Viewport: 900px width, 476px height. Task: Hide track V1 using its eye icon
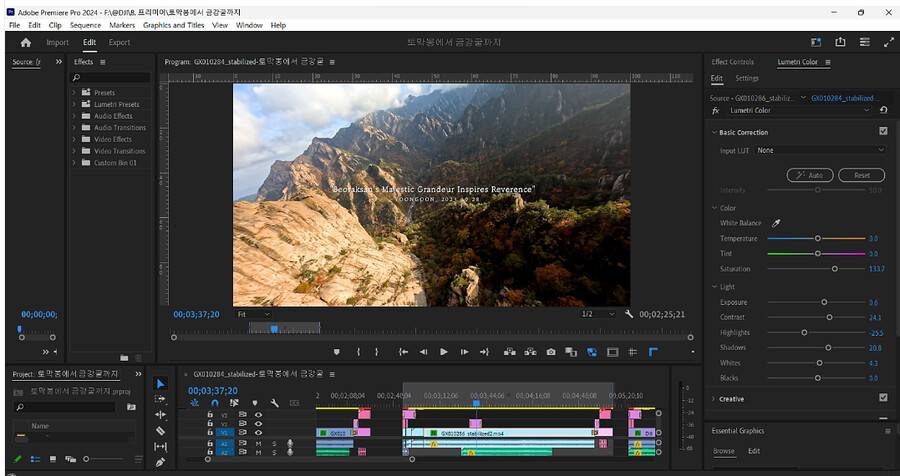tap(259, 433)
